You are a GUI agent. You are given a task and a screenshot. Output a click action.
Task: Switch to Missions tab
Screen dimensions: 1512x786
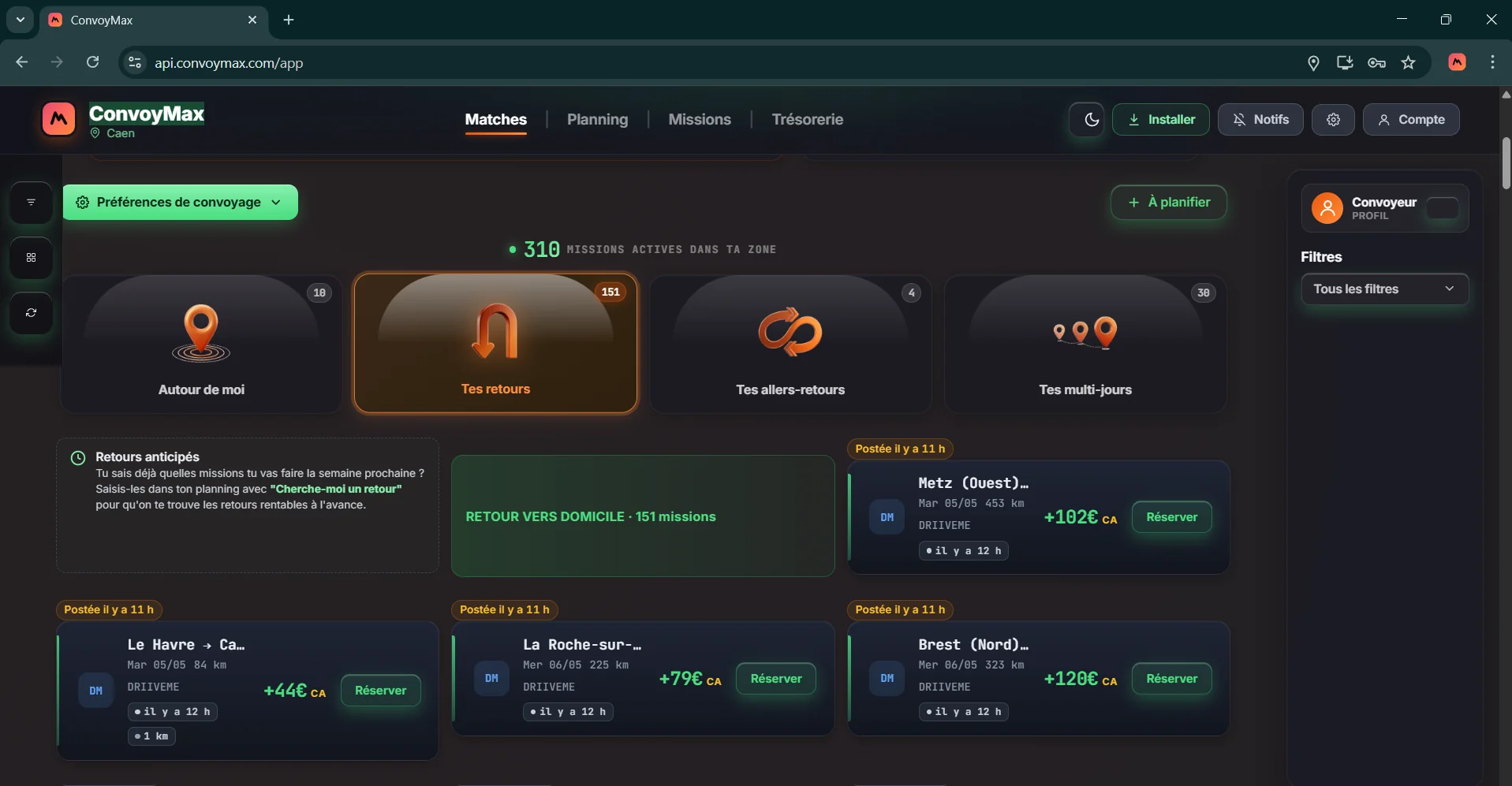[700, 120]
